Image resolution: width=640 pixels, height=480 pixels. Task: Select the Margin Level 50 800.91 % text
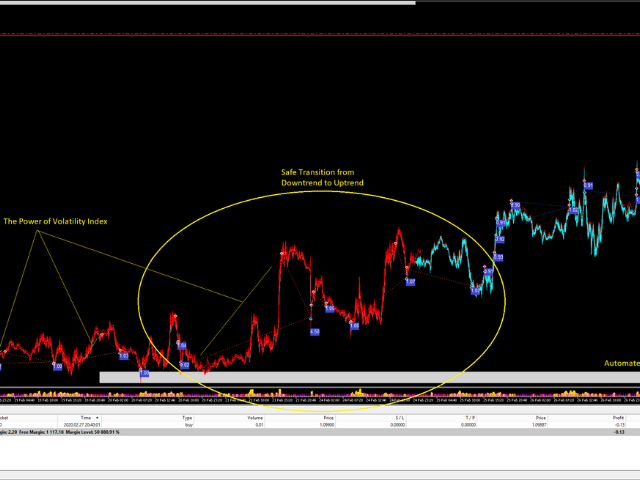coord(93,432)
